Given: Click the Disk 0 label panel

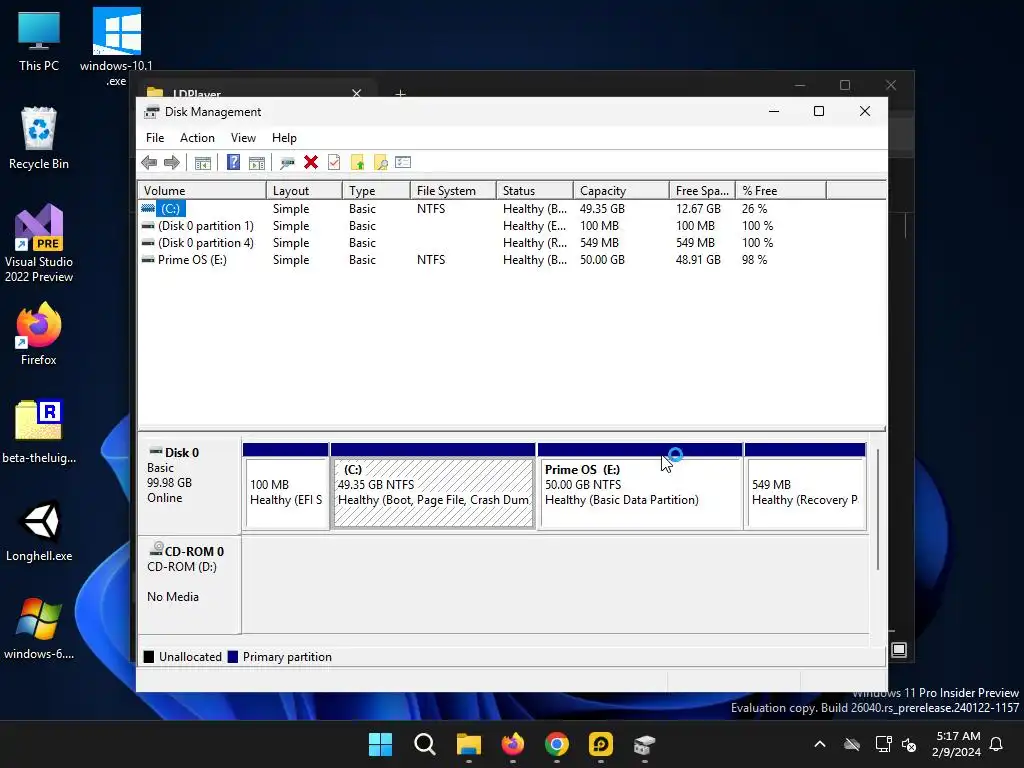Looking at the screenshot, I should tap(189, 486).
